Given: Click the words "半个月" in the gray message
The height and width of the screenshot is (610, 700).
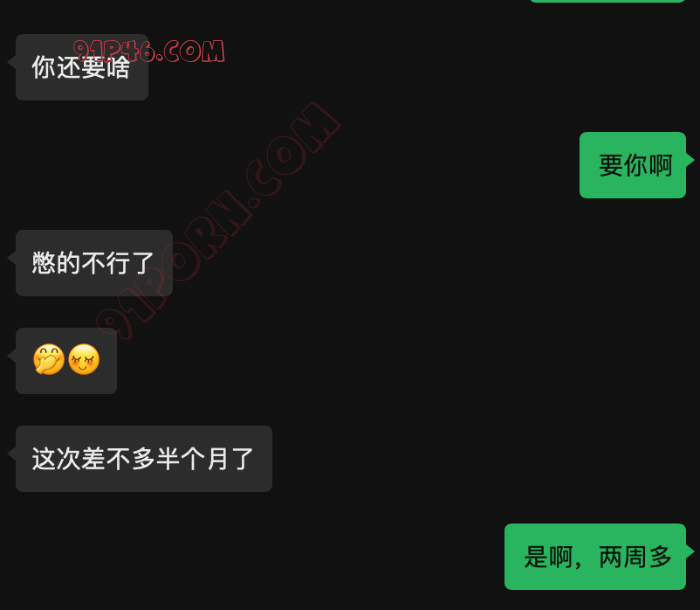Looking at the screenshot, I should (x=193, y=459).
